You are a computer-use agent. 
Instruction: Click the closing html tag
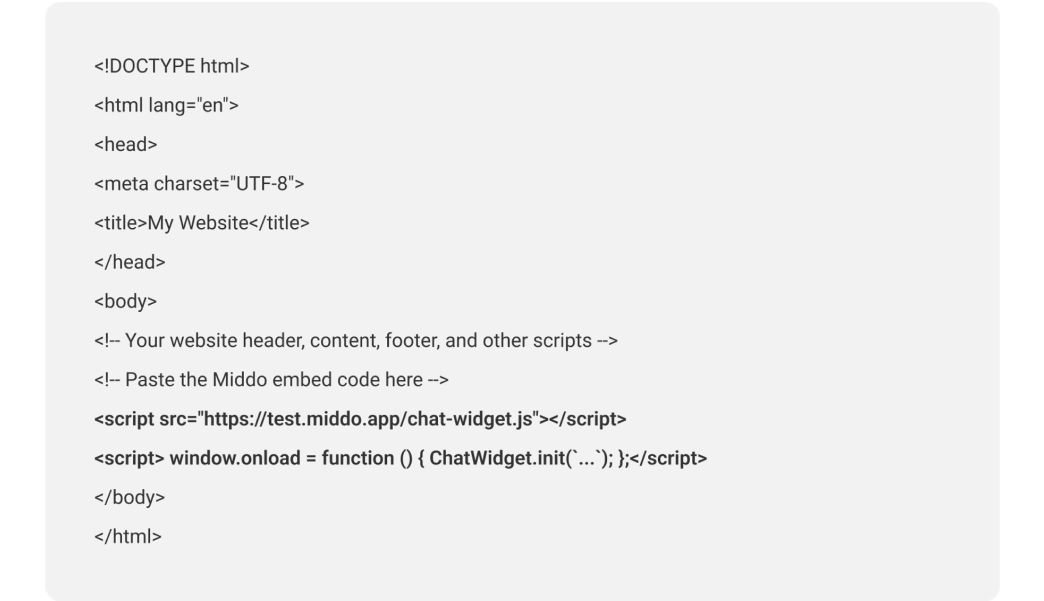point(128,536)
